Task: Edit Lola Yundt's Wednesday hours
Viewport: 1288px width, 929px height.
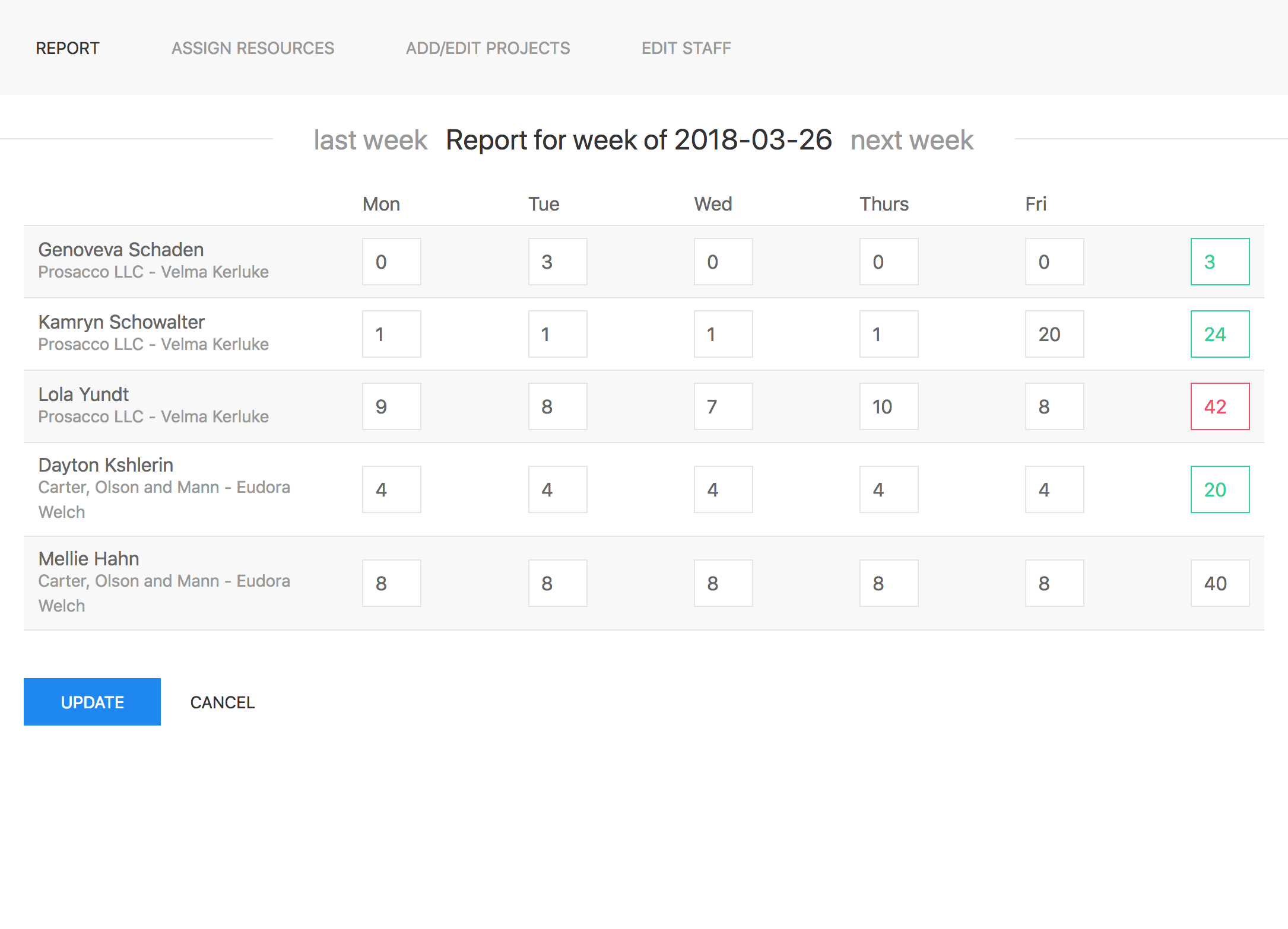Action: [x=724, y=406]
